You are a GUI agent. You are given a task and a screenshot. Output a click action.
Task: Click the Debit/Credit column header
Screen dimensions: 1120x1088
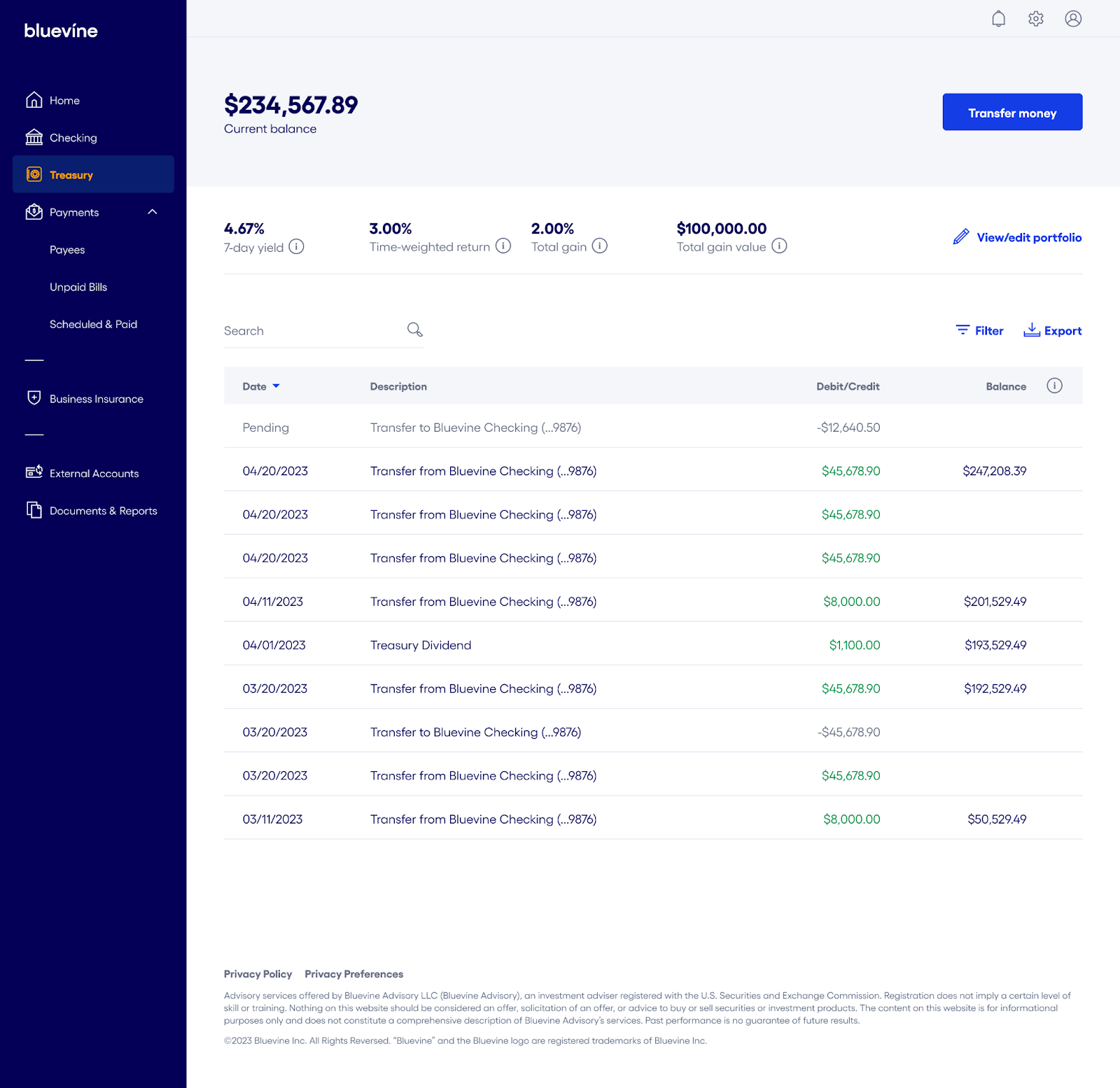(x=848, y=386)
